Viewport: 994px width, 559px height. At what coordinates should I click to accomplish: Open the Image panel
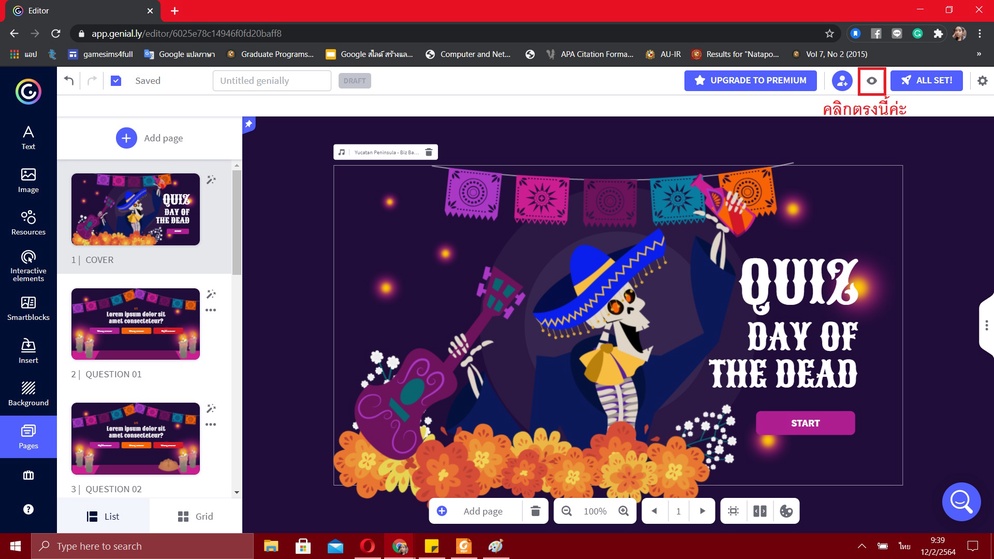click(x=28, y=180)
